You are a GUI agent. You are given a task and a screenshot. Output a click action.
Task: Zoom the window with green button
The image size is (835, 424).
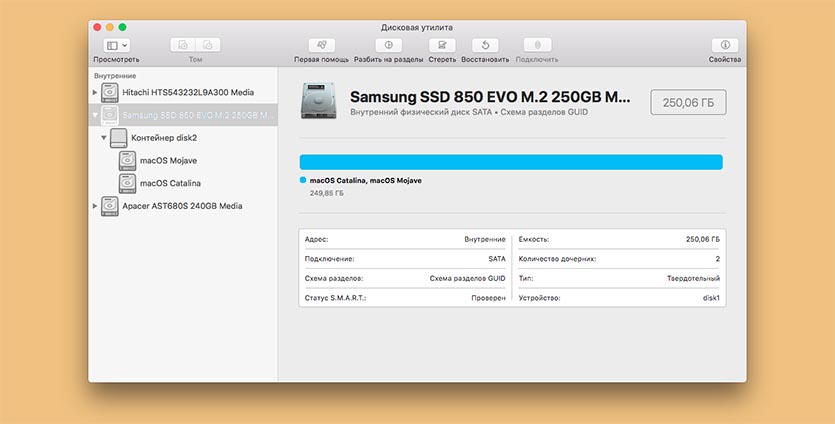[122, 27]
